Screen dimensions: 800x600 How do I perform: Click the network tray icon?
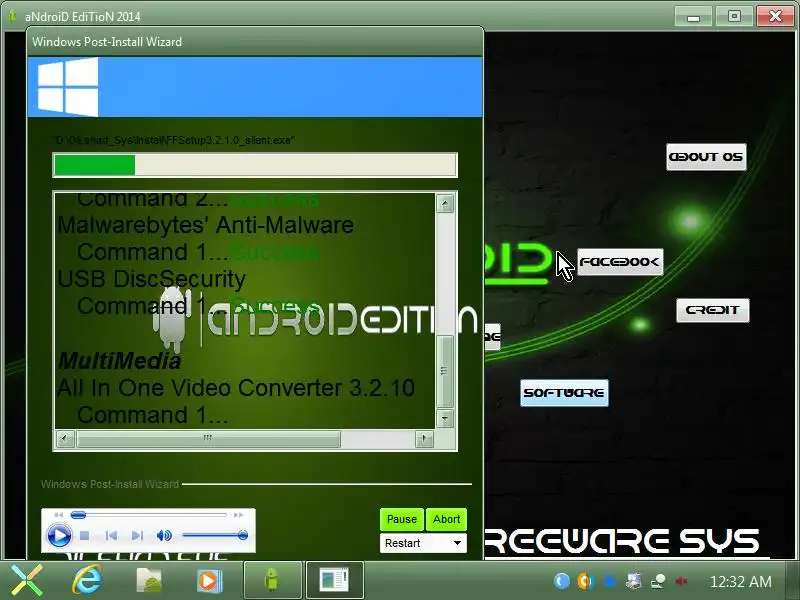coord(658,581)
